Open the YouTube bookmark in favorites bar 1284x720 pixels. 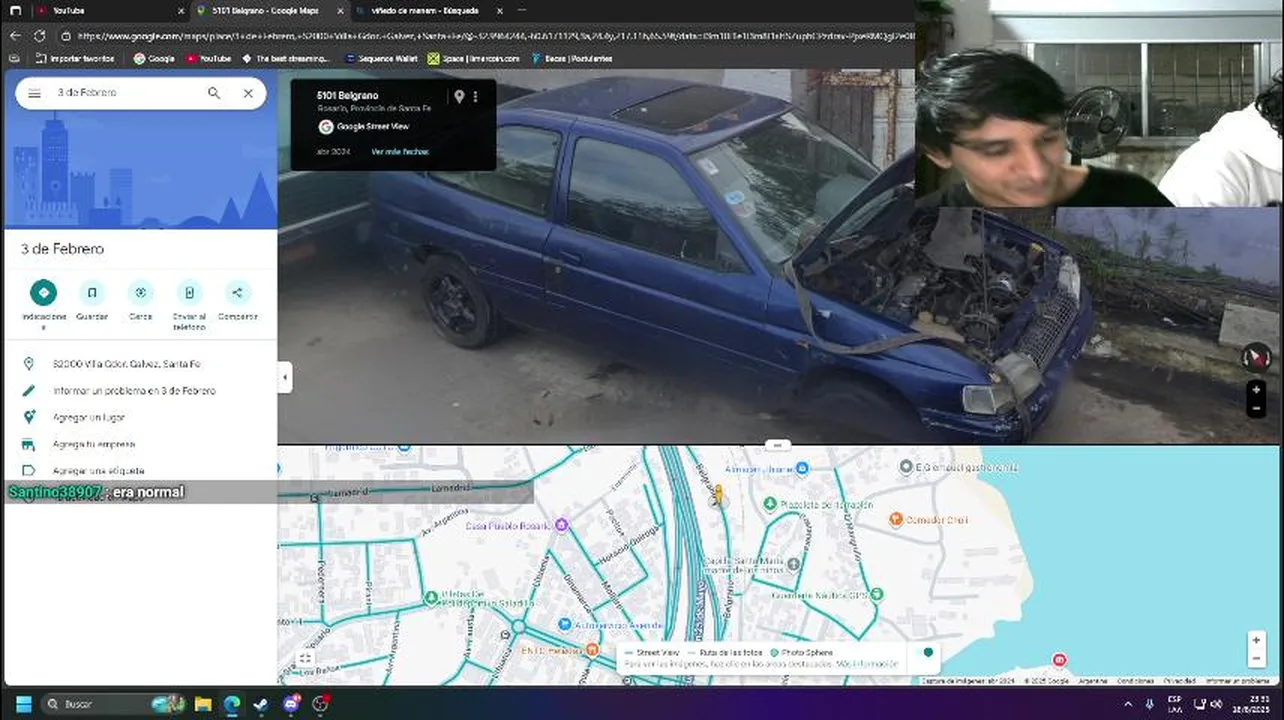[208, 59]
